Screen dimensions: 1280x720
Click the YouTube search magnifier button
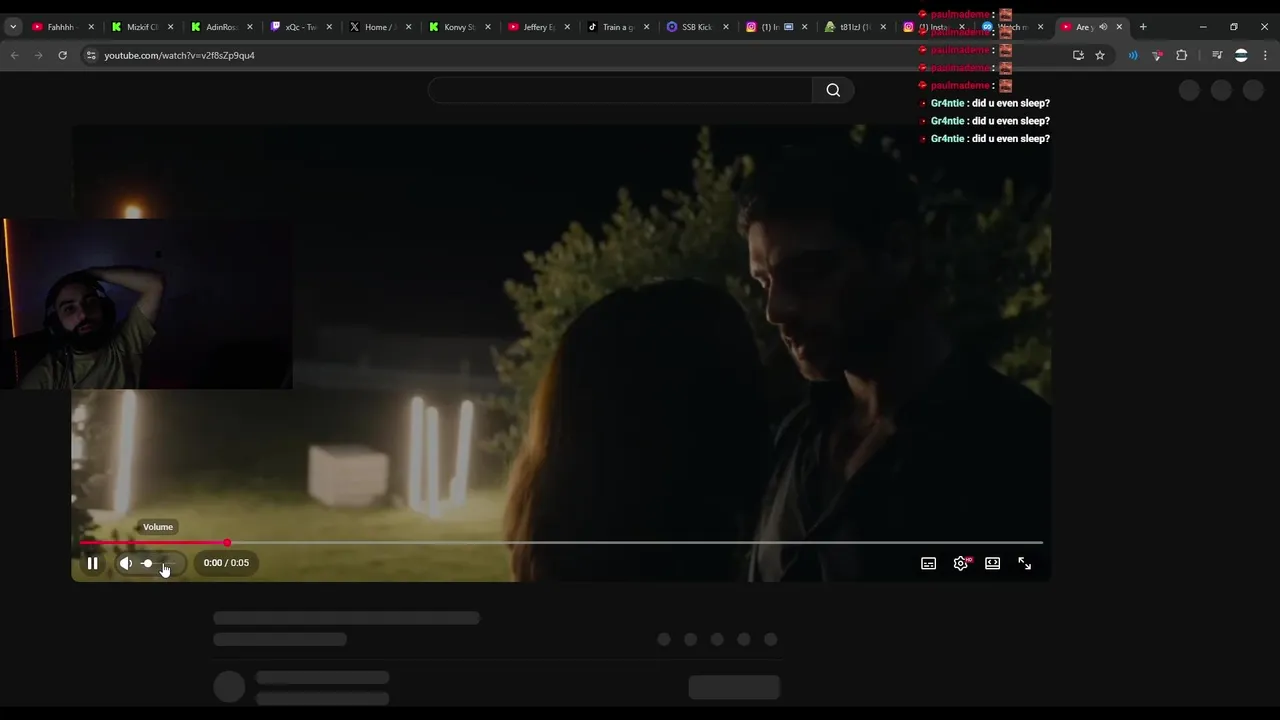(833, 90)
